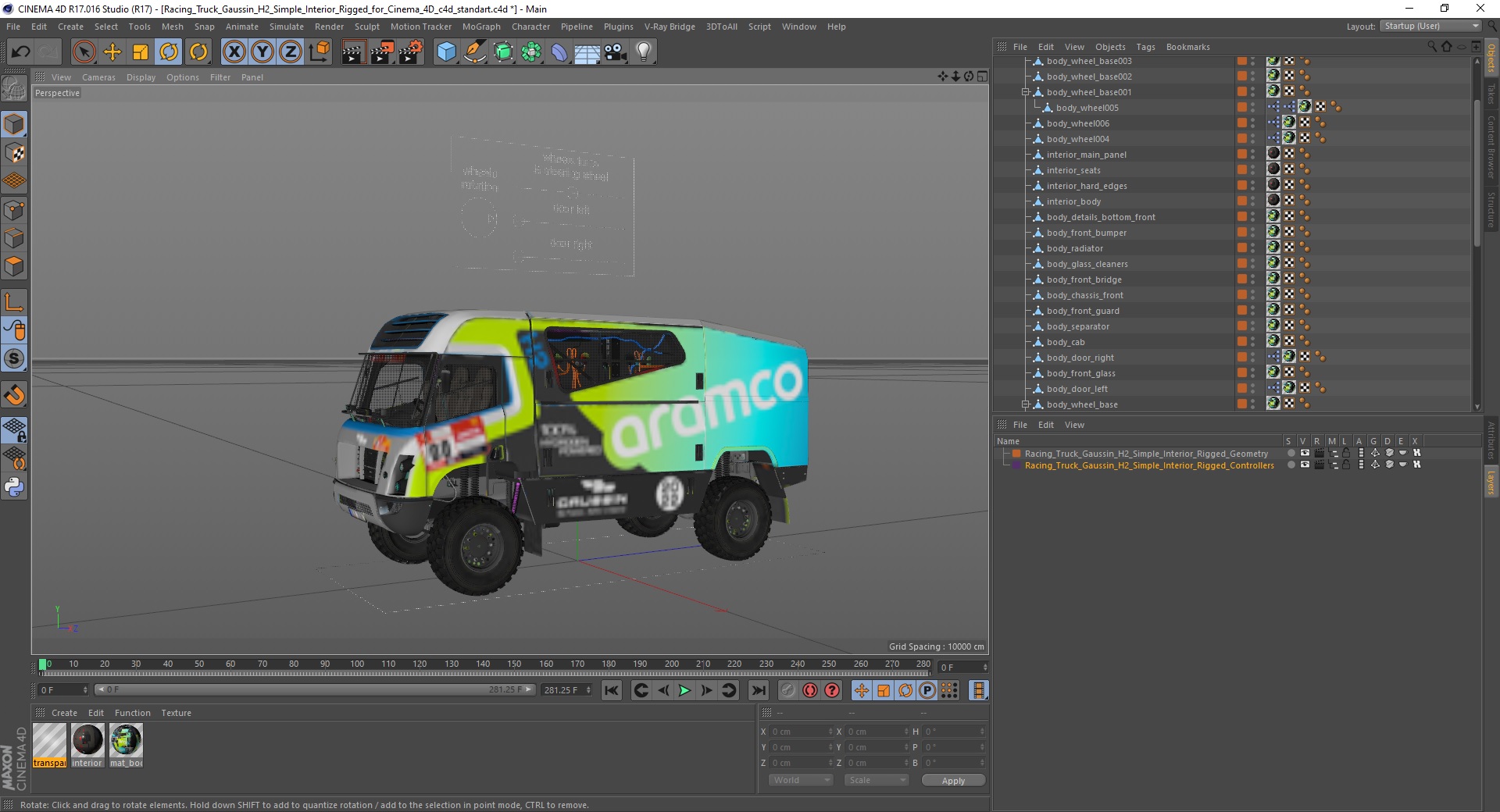Click the Apply button
Viewport: 1500px width, 812px height.
953,781
